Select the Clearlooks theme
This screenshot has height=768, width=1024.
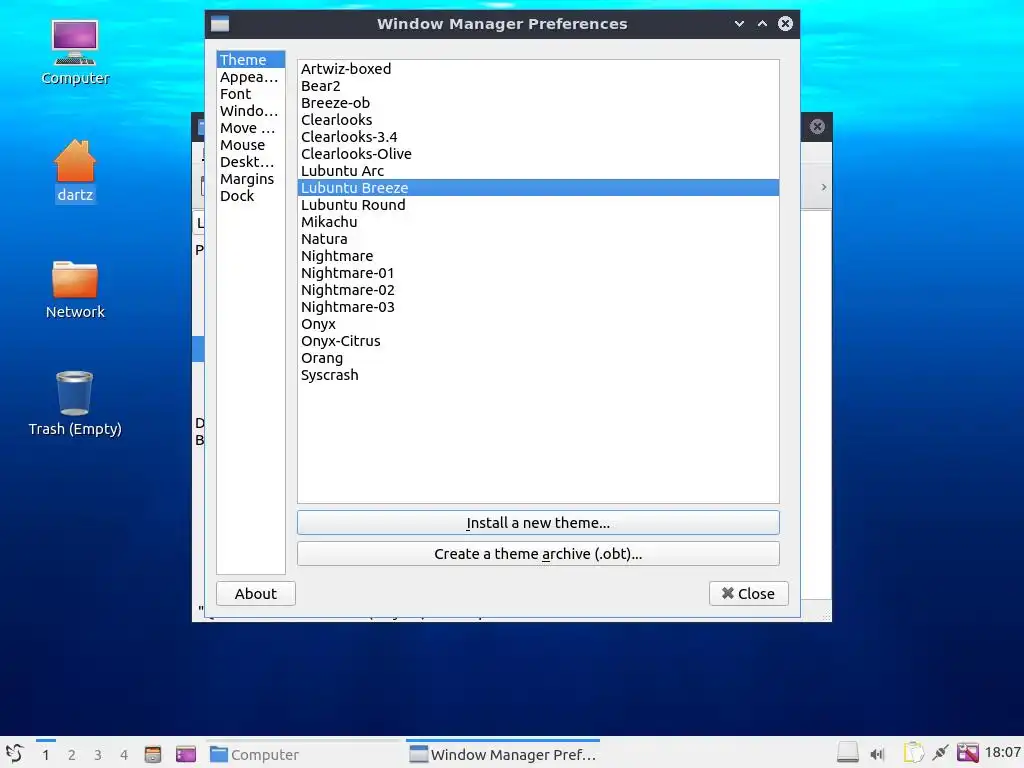pos(538,120)
